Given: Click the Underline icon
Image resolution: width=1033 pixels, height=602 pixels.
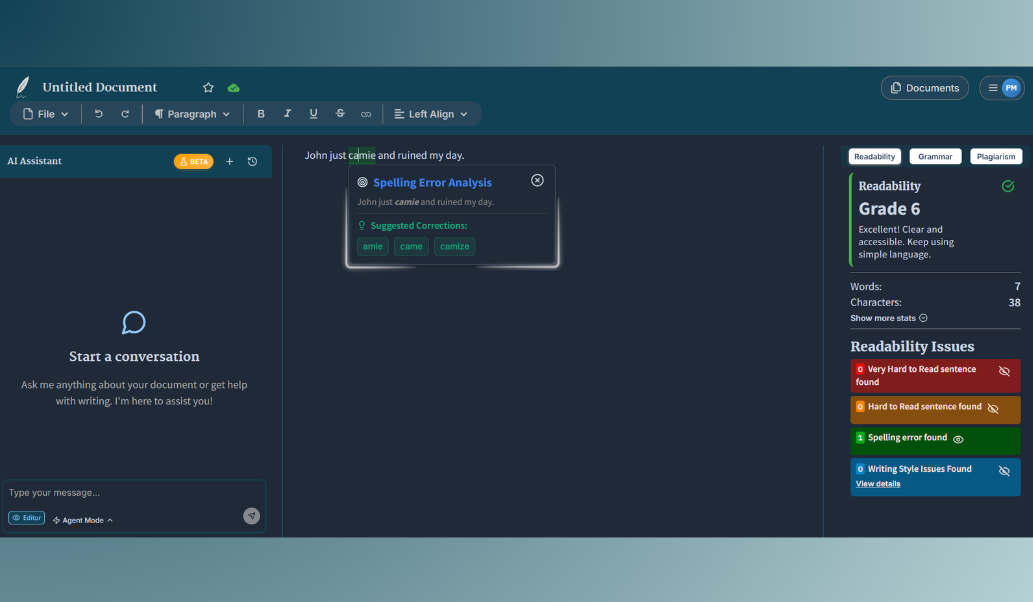Looking at the screenshot, I should [x=313, y=113].
